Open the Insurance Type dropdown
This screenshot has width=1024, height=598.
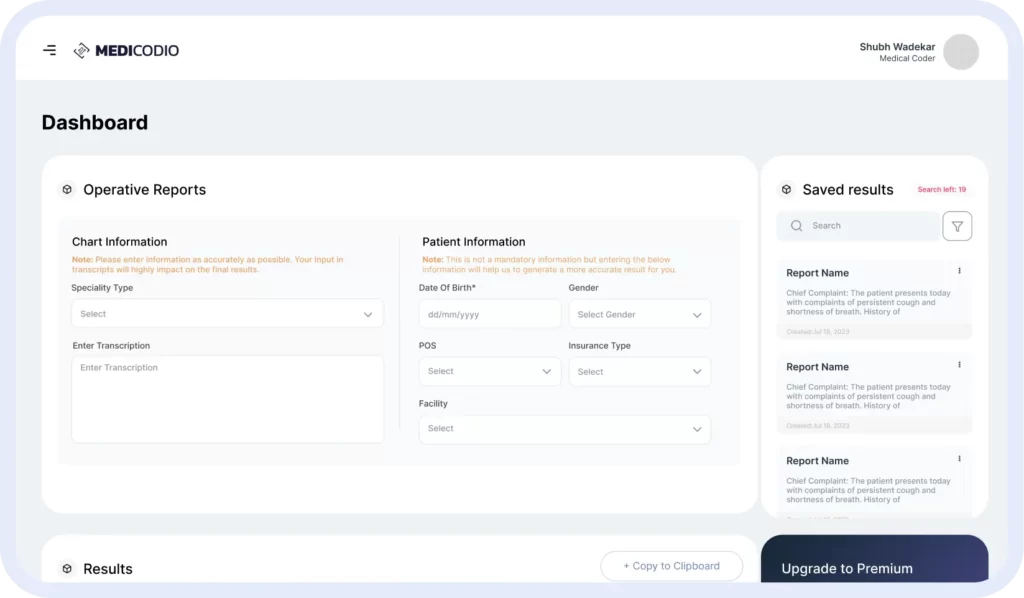[x=639, y=371]
